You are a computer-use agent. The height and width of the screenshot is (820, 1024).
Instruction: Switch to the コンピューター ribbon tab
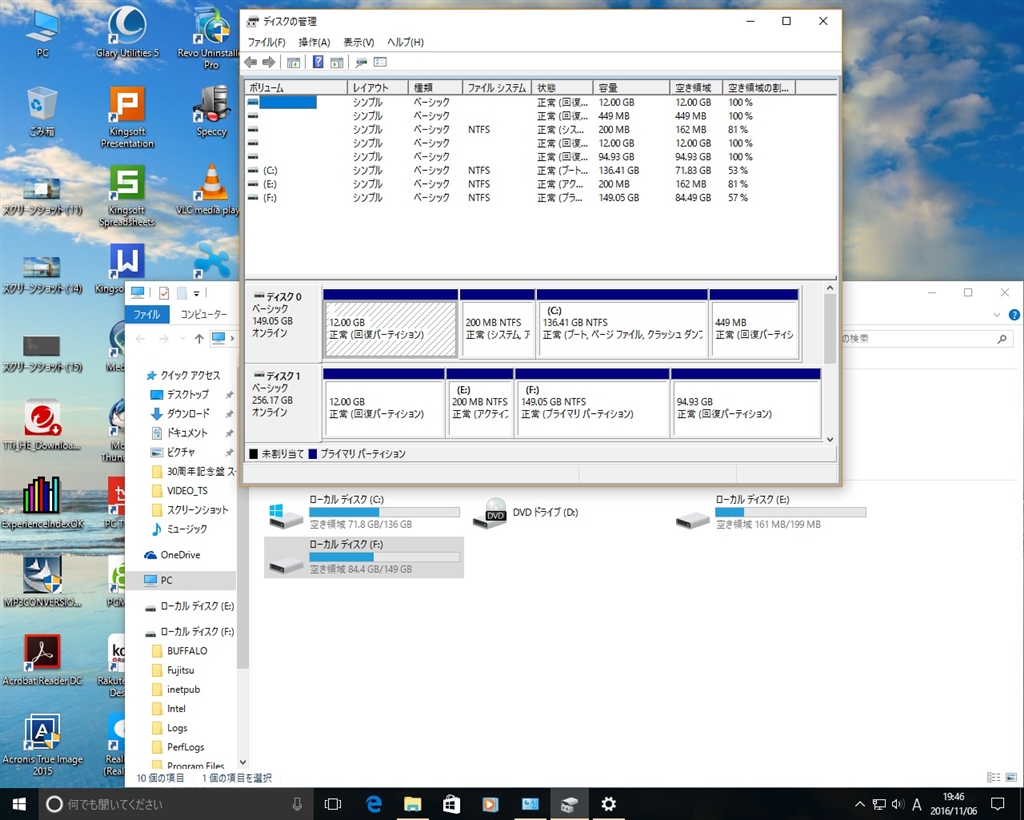point(203,314)
